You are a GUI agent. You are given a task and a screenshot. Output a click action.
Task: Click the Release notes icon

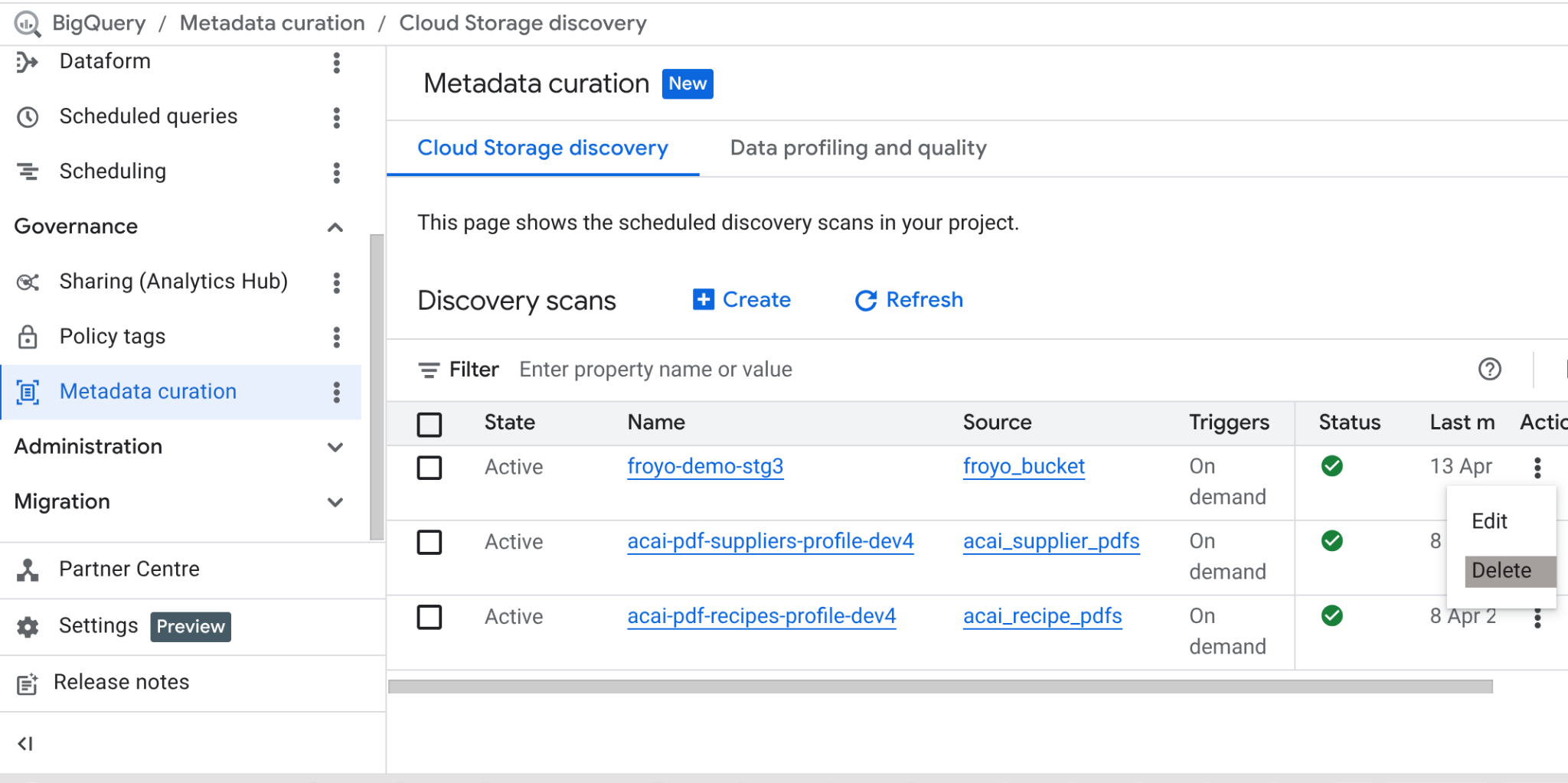pos(28,683)
